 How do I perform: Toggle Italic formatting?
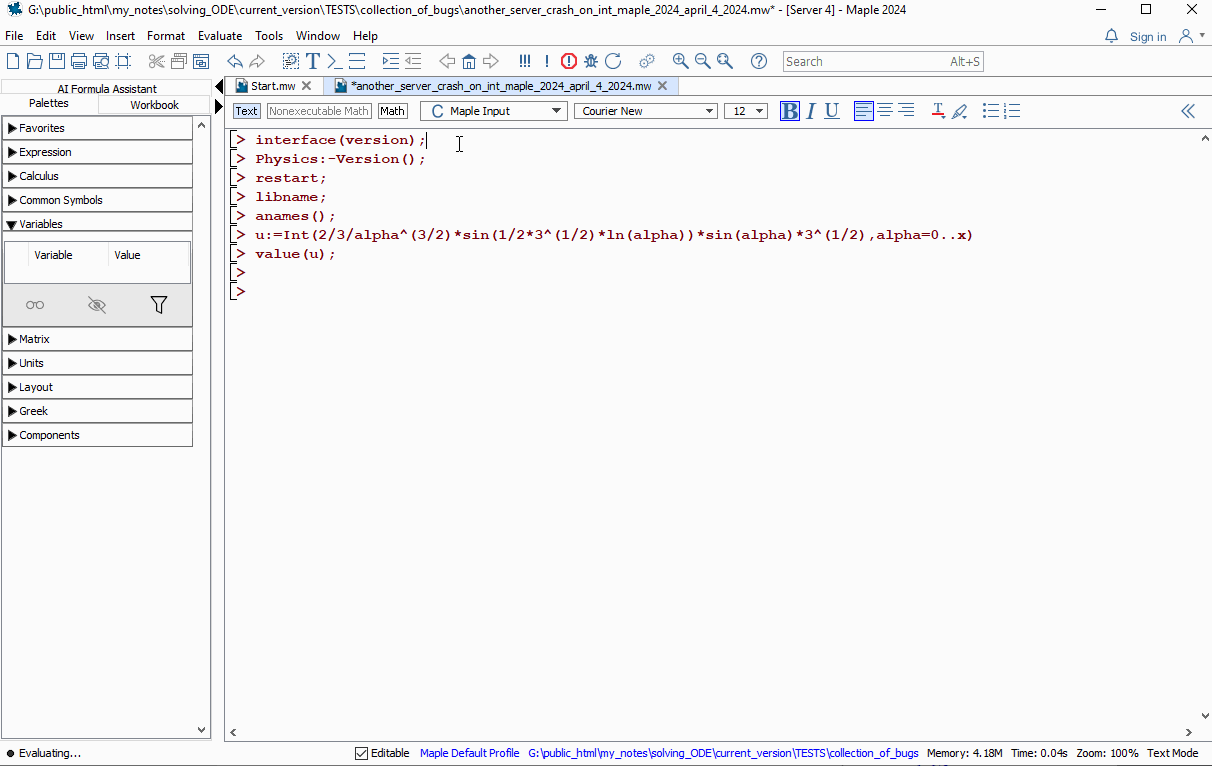point(811,111)
